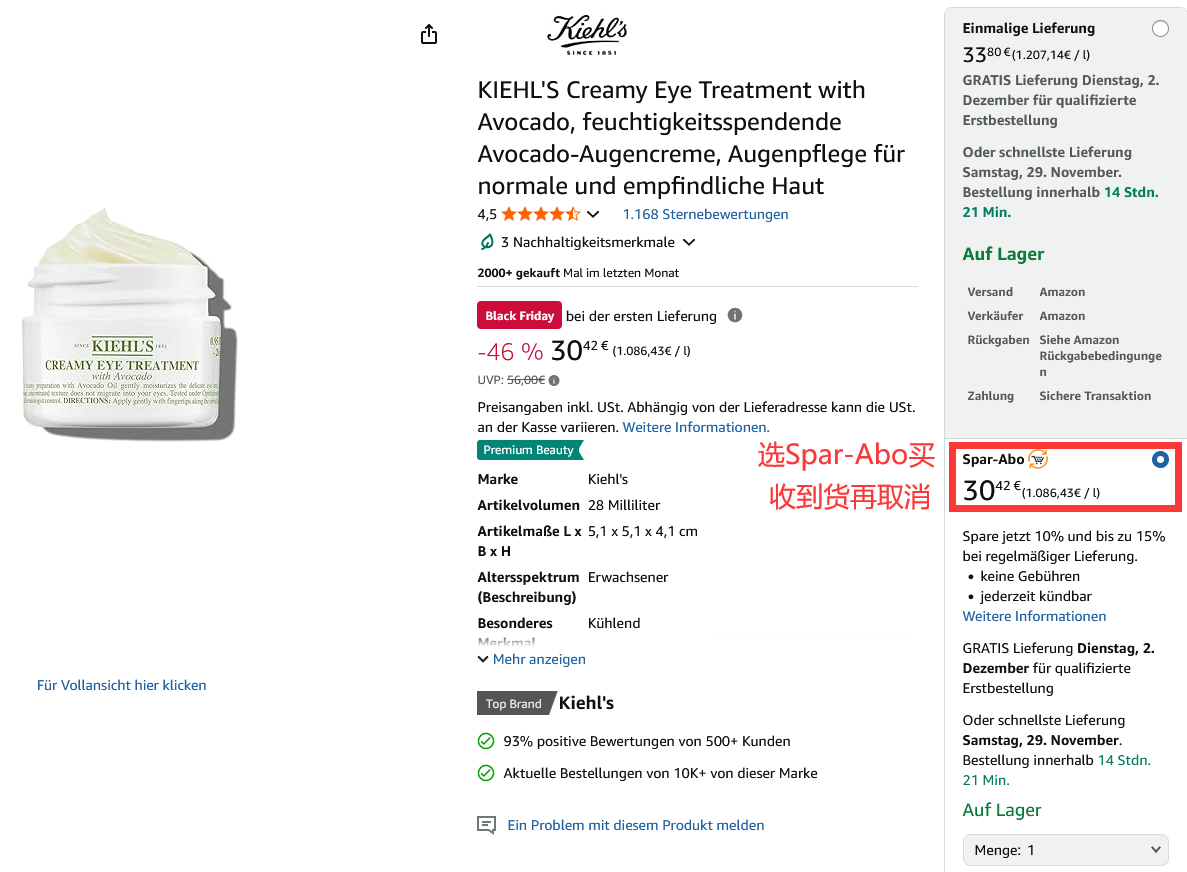Screen dimensions: 1187x872
Task: Click the speech bubble report problem icon
Action: [487, 825]
